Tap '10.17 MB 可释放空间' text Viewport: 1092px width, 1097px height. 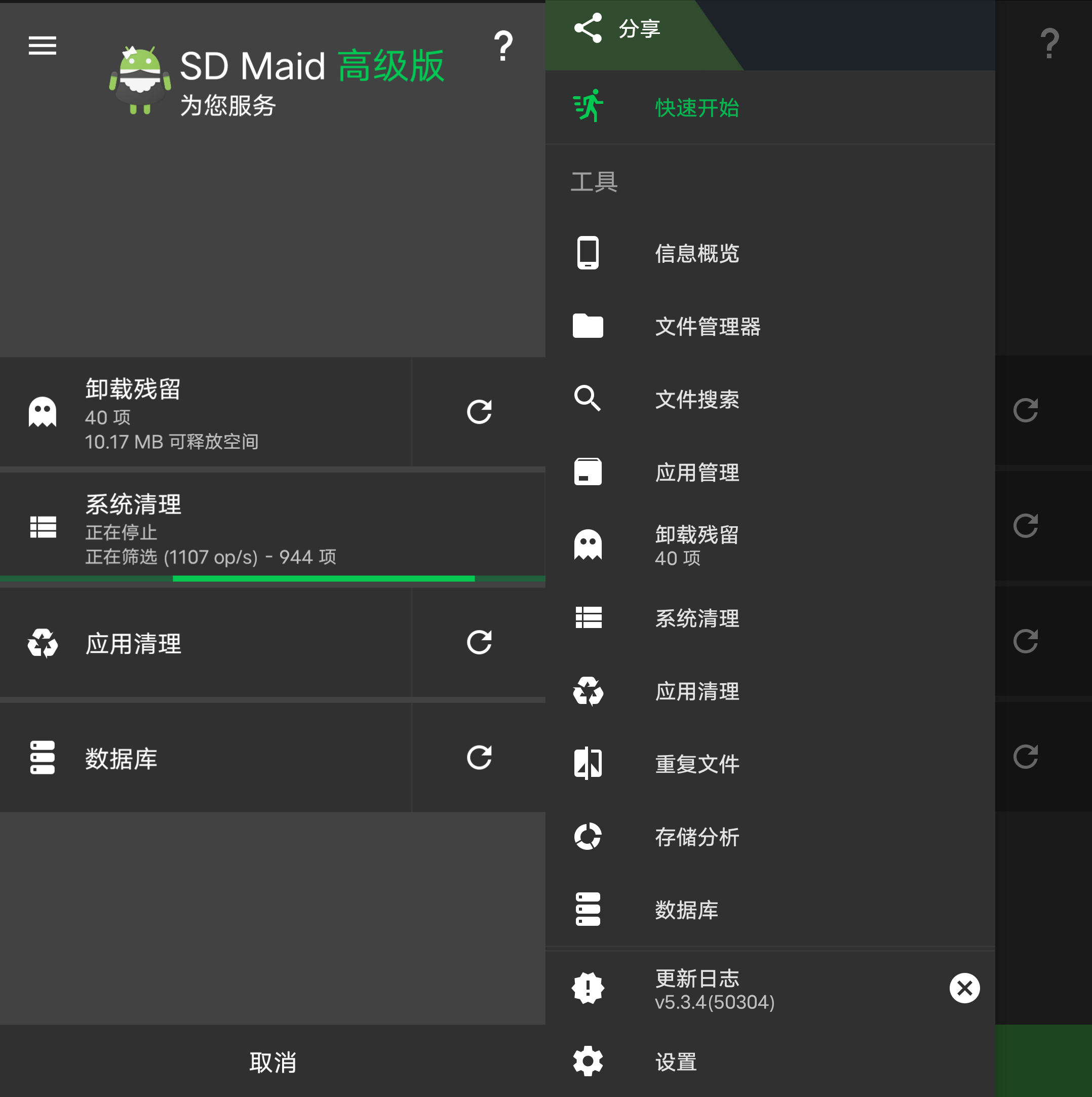tap(172, 442)
